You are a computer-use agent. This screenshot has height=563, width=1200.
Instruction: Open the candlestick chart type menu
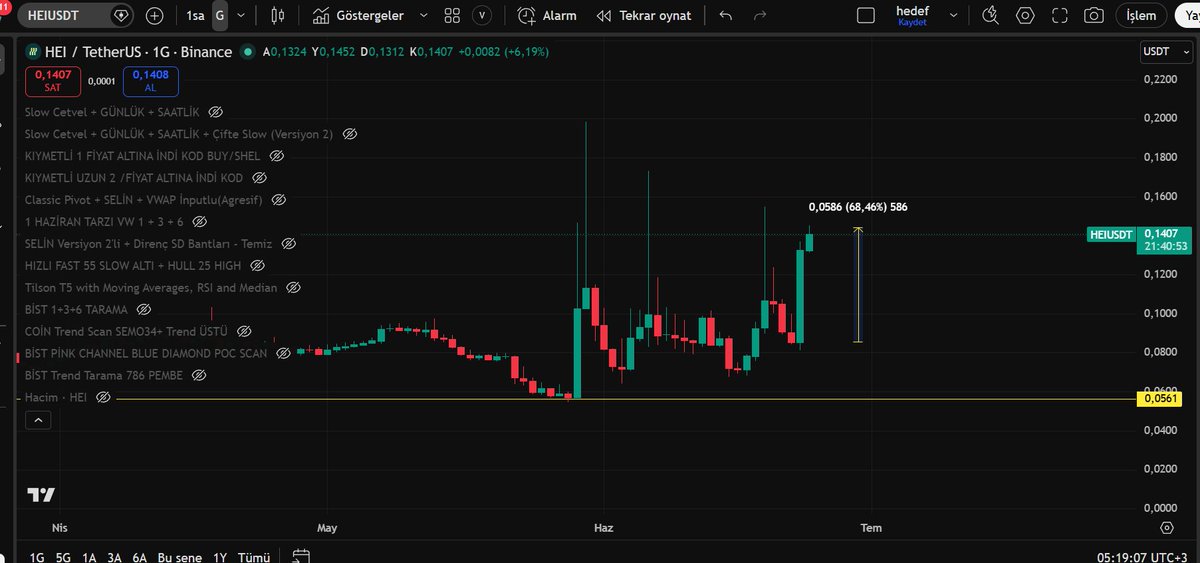[x=278, y=16]
